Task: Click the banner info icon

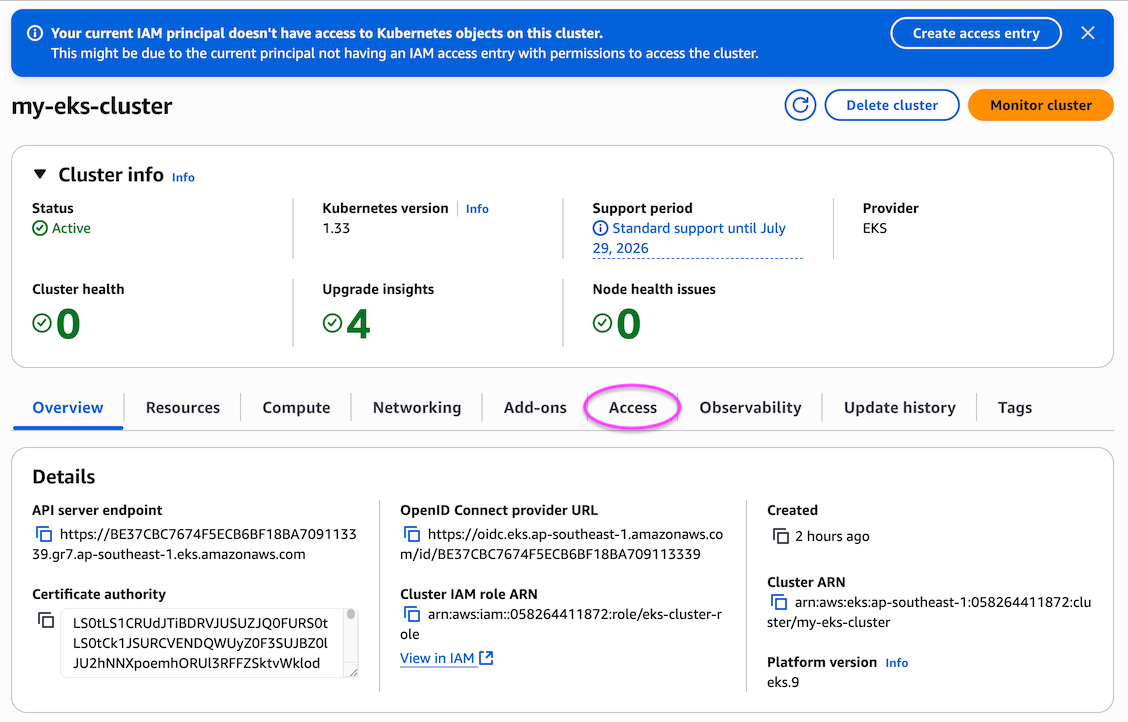Action: coord(35,33)
